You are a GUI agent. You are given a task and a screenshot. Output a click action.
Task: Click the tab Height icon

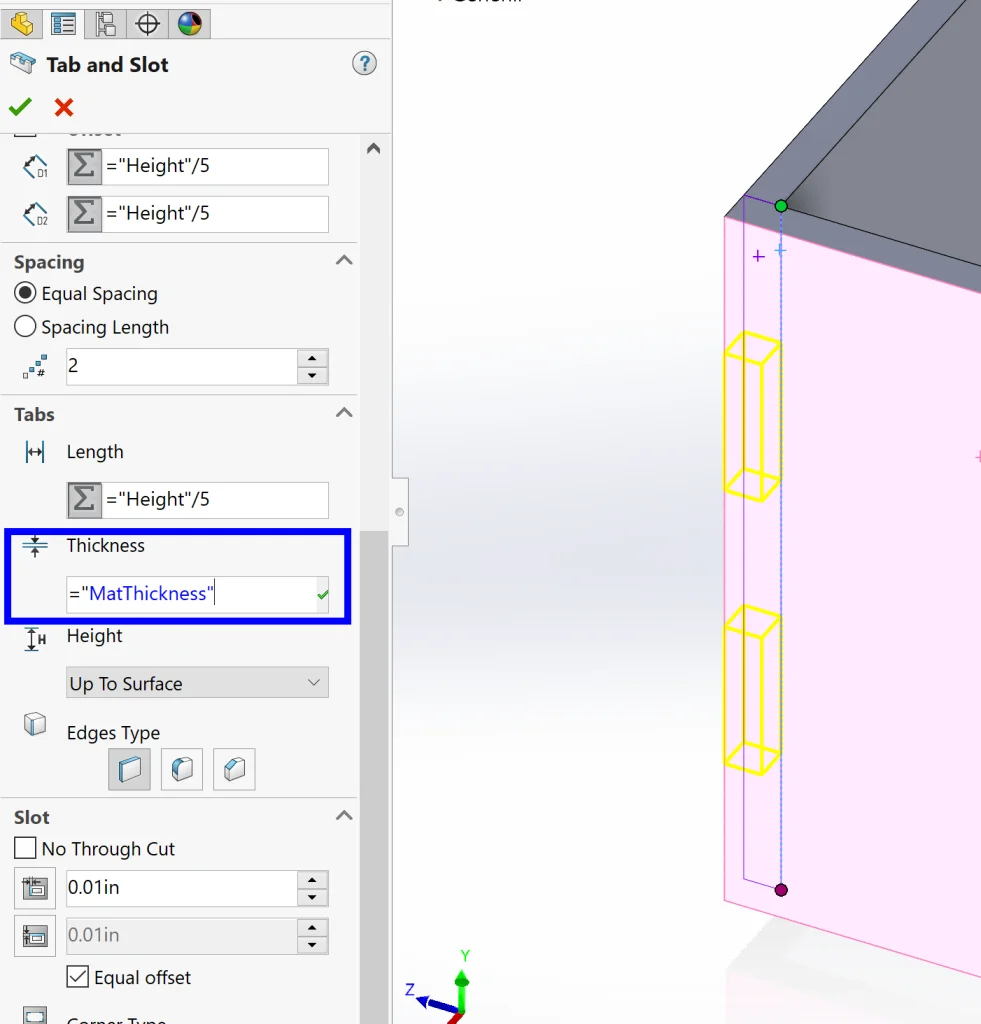[x=35, y=639]
